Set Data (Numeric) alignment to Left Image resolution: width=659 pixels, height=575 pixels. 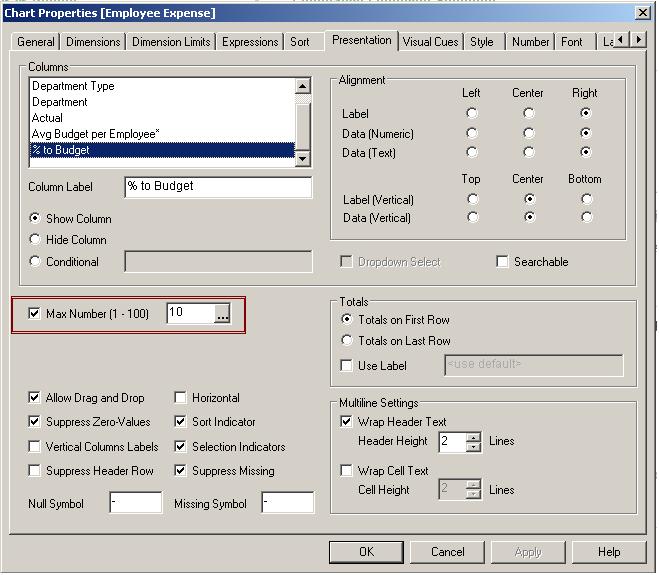(472, 133)
